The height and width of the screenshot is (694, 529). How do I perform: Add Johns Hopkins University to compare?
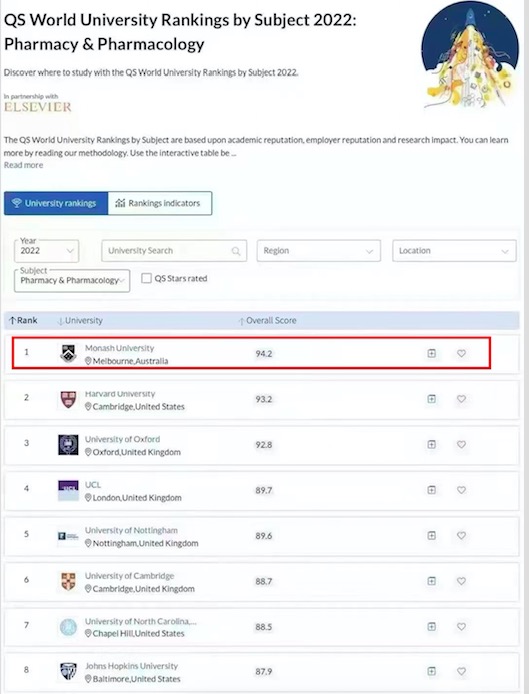(432, 671)
